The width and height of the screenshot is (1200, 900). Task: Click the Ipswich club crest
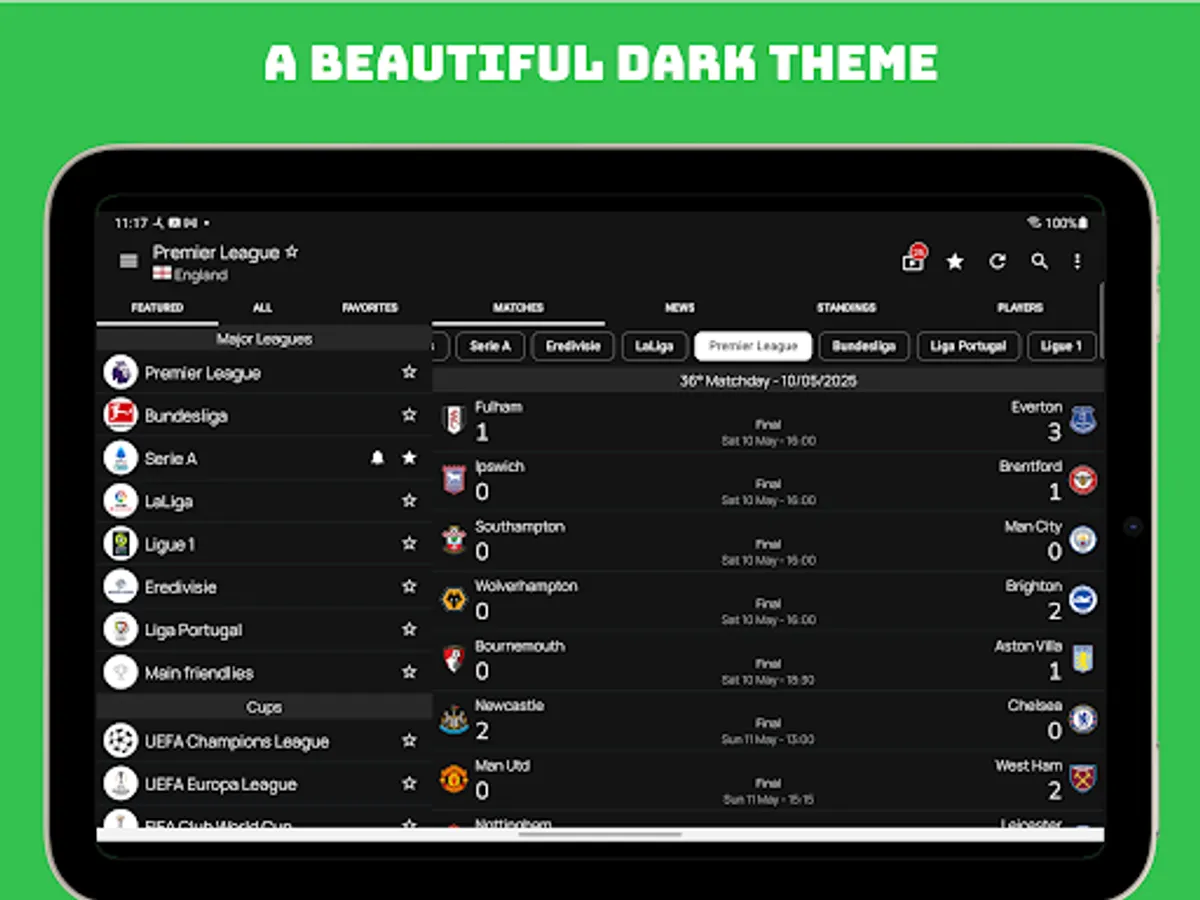point(454,480)
